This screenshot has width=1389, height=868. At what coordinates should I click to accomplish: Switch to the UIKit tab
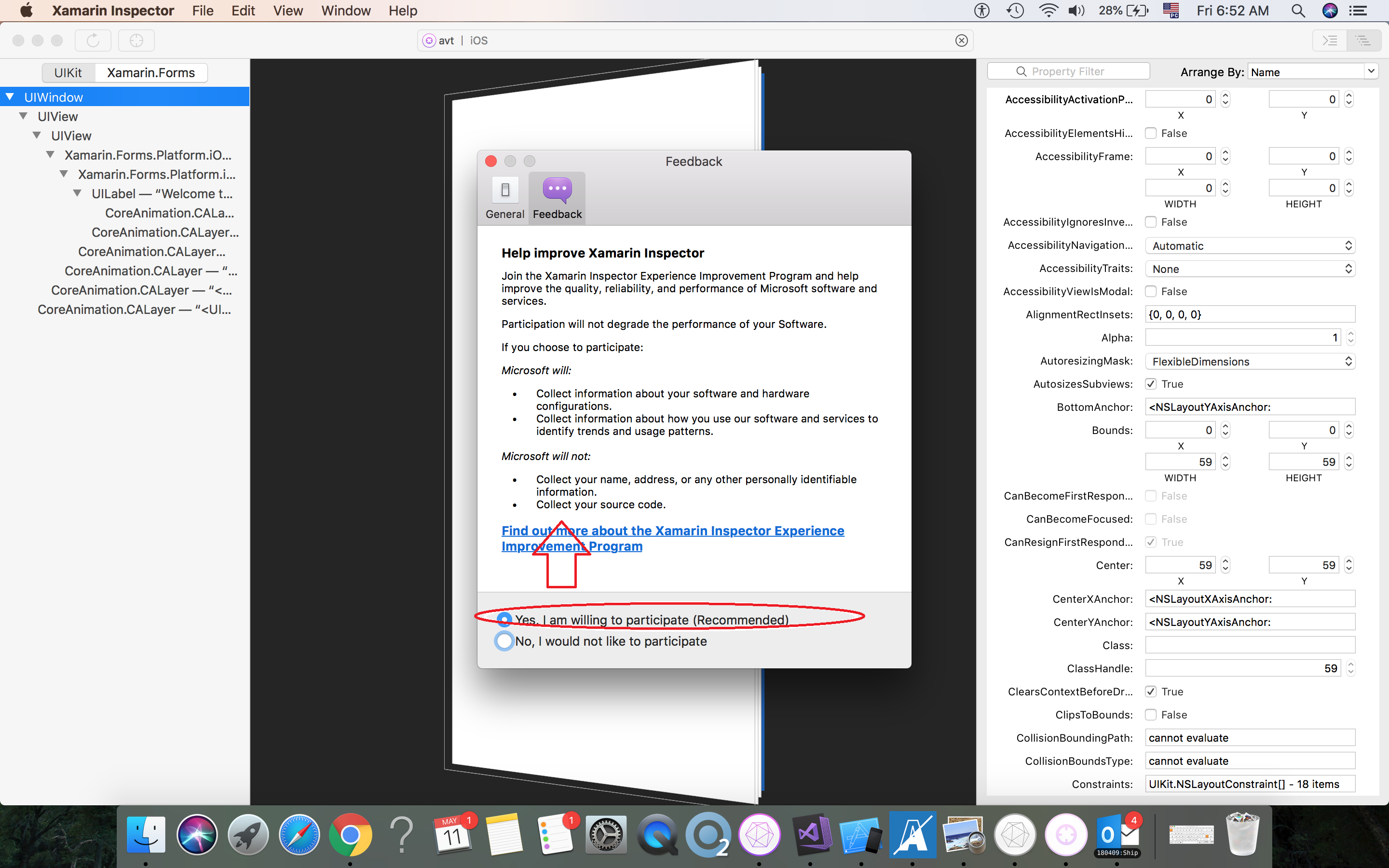[68, 72]
